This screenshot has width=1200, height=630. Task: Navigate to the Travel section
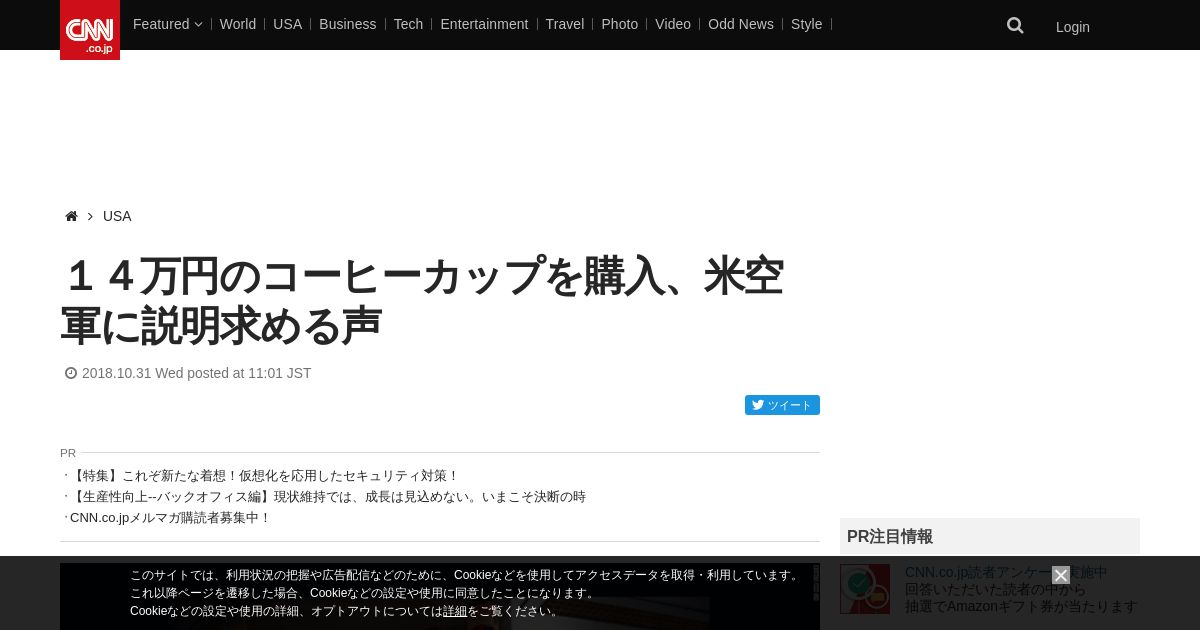click(565, 24)
